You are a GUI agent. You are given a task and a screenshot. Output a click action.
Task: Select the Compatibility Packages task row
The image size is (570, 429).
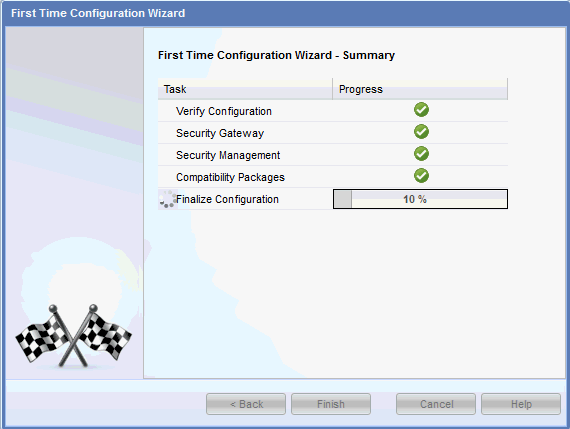333,177
